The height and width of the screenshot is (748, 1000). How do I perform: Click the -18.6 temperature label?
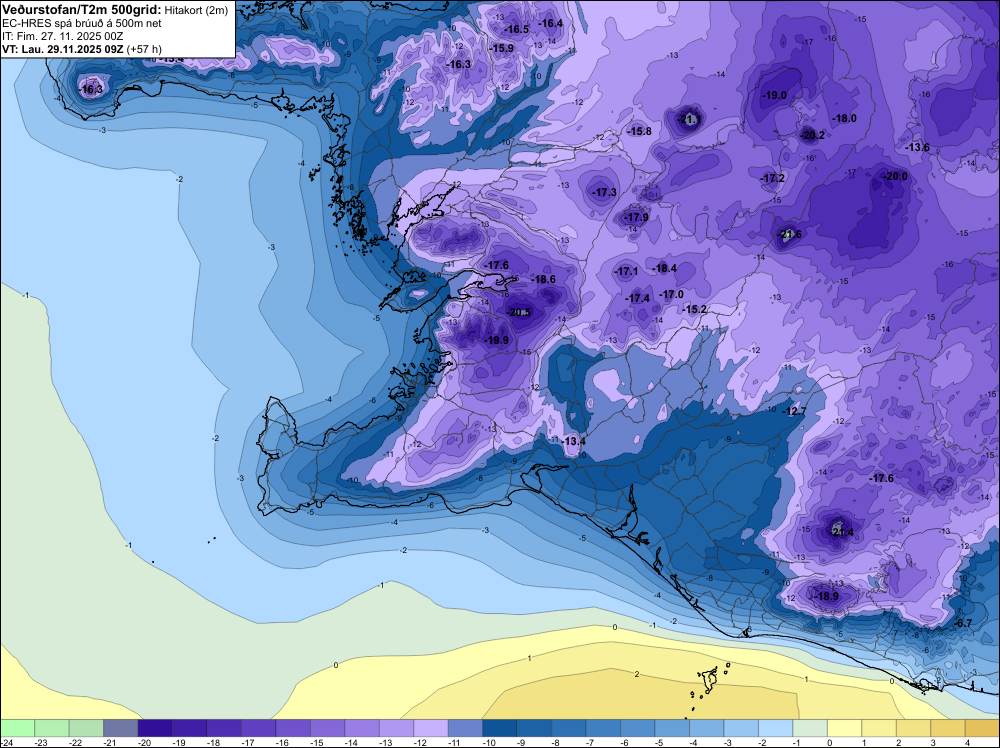(544, 279)
